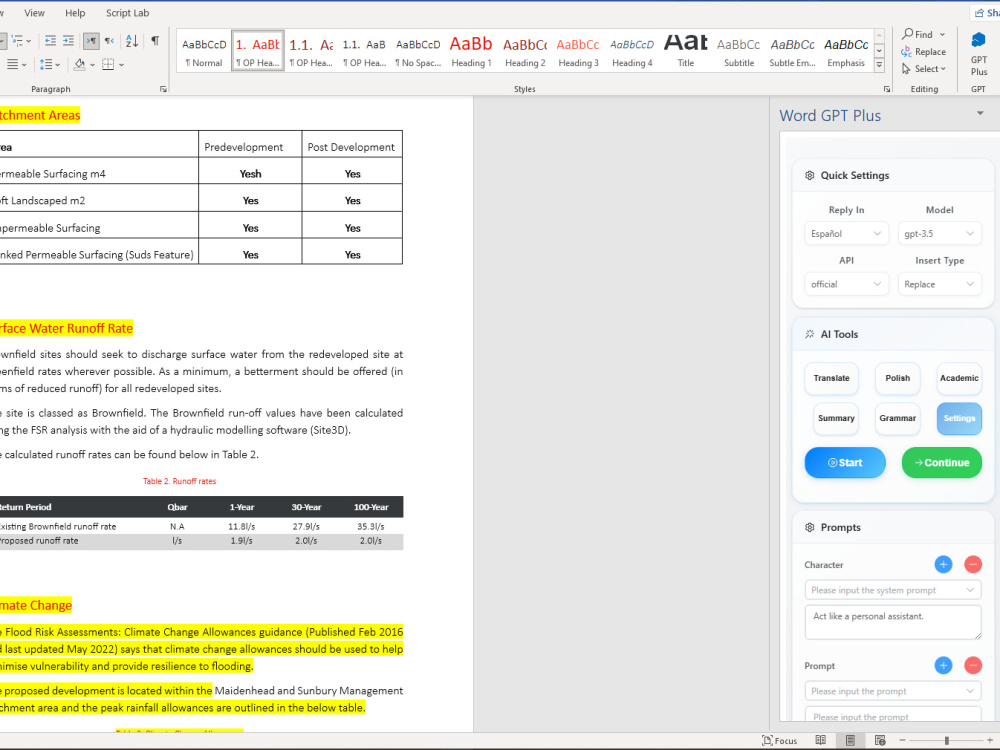Switch to Print Layout view
This screenshot has height=750, width=1000.
(850, 740)
